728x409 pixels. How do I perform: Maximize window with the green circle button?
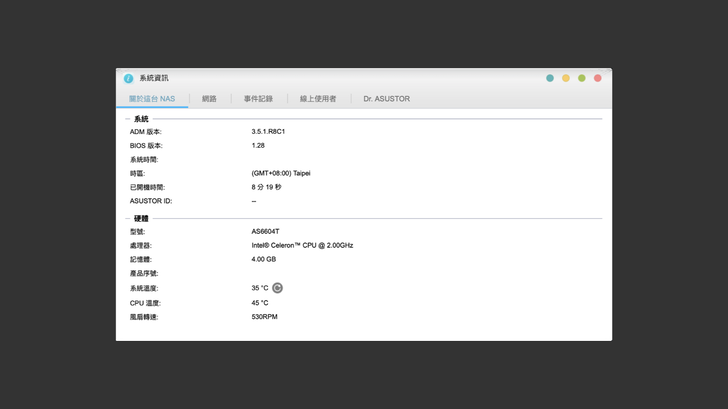[582, 78]
